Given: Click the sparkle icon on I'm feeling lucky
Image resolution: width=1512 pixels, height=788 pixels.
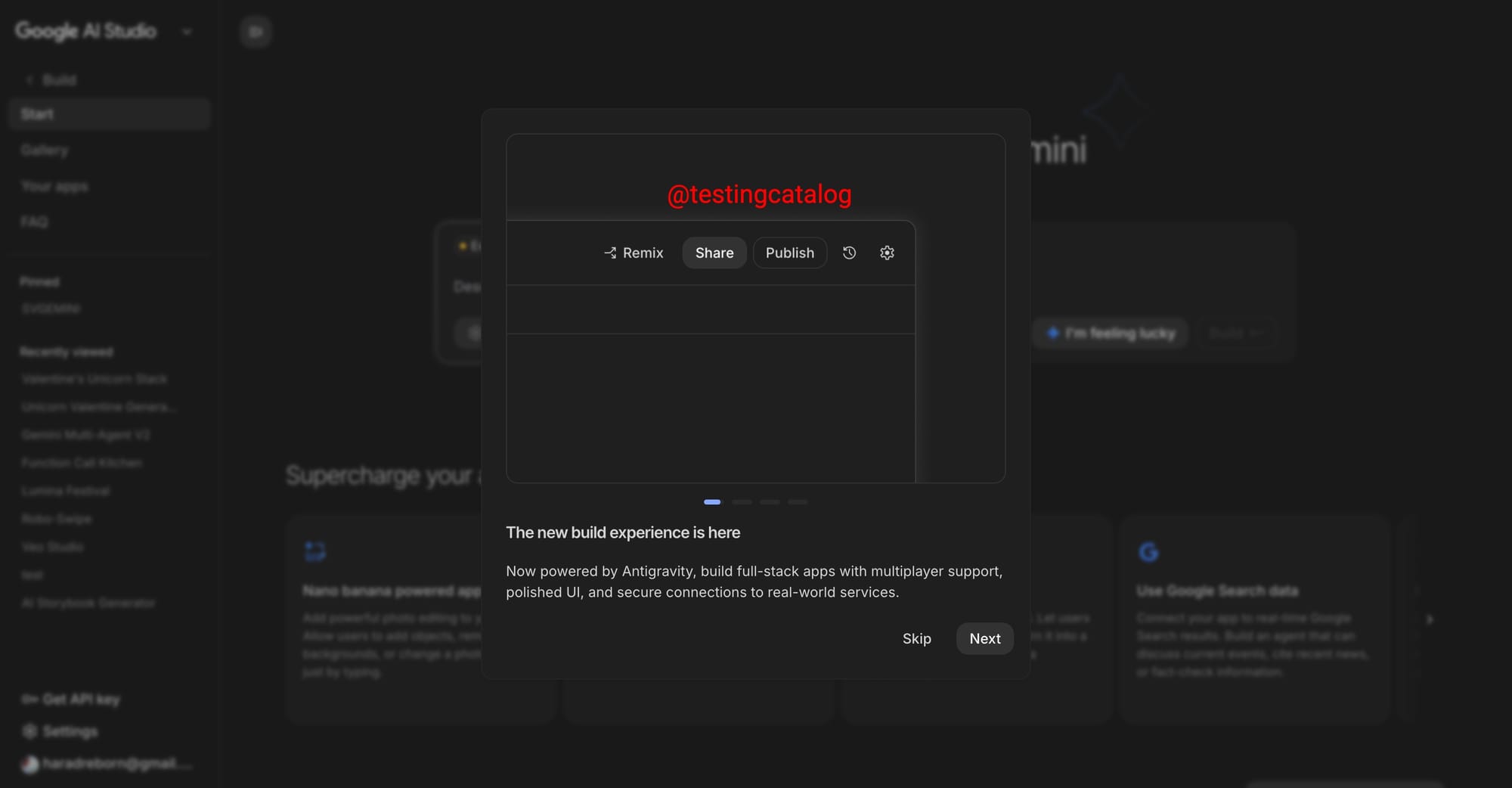Looking at the screenshot, I should (x=1052, y=333).
